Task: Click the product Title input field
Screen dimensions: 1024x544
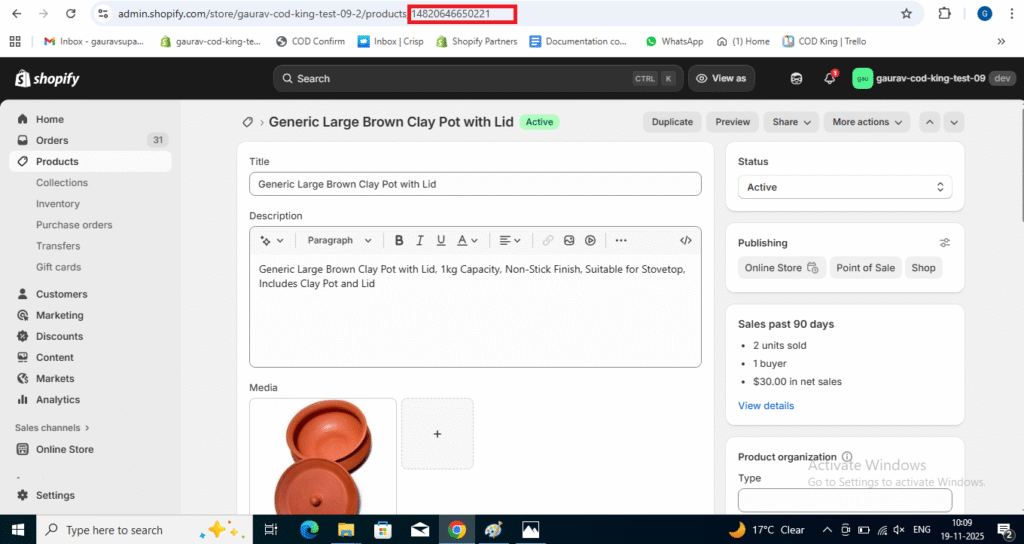Action: [x=475, y=184]
